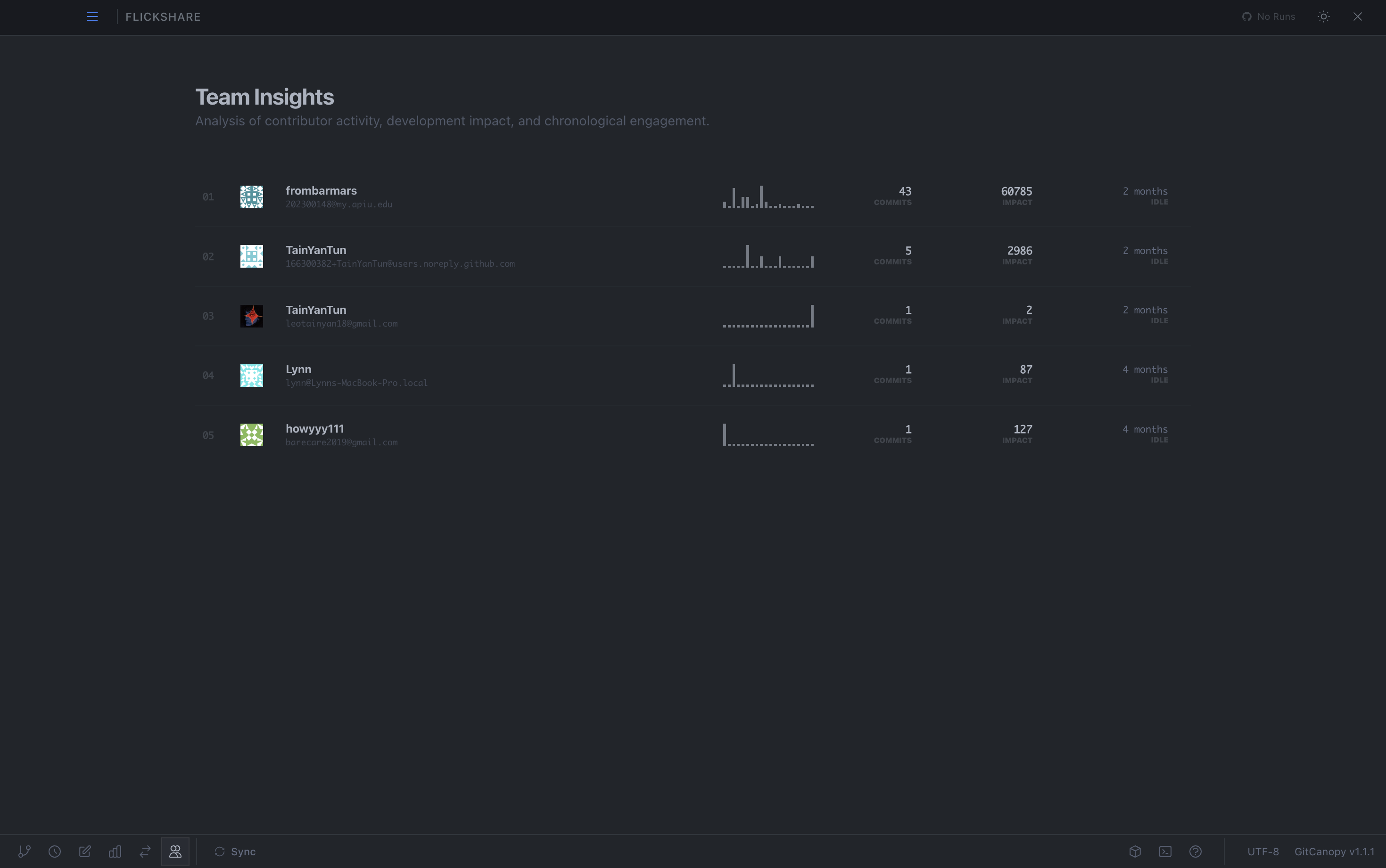The height and width of the screenshot is (868, 1386).
Task: Click Lynn's avatar thumbnail
Action: click(251, 376)
